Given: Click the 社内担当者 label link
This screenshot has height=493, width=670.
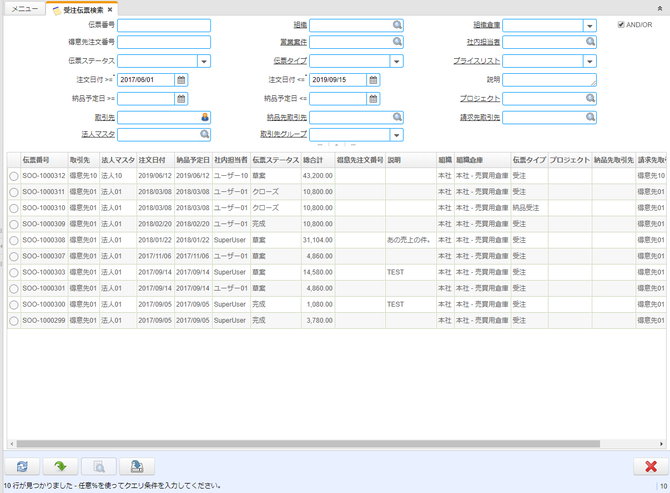Looking at the screenshot, I should click(x=483, y=42).
